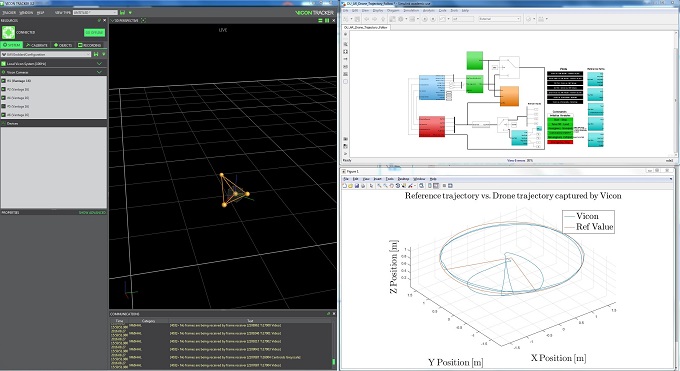This screenshot has width=680, height=371.
Task: Open the WINDOW menu in Vicon Tracker
Action: coord(26,13)
